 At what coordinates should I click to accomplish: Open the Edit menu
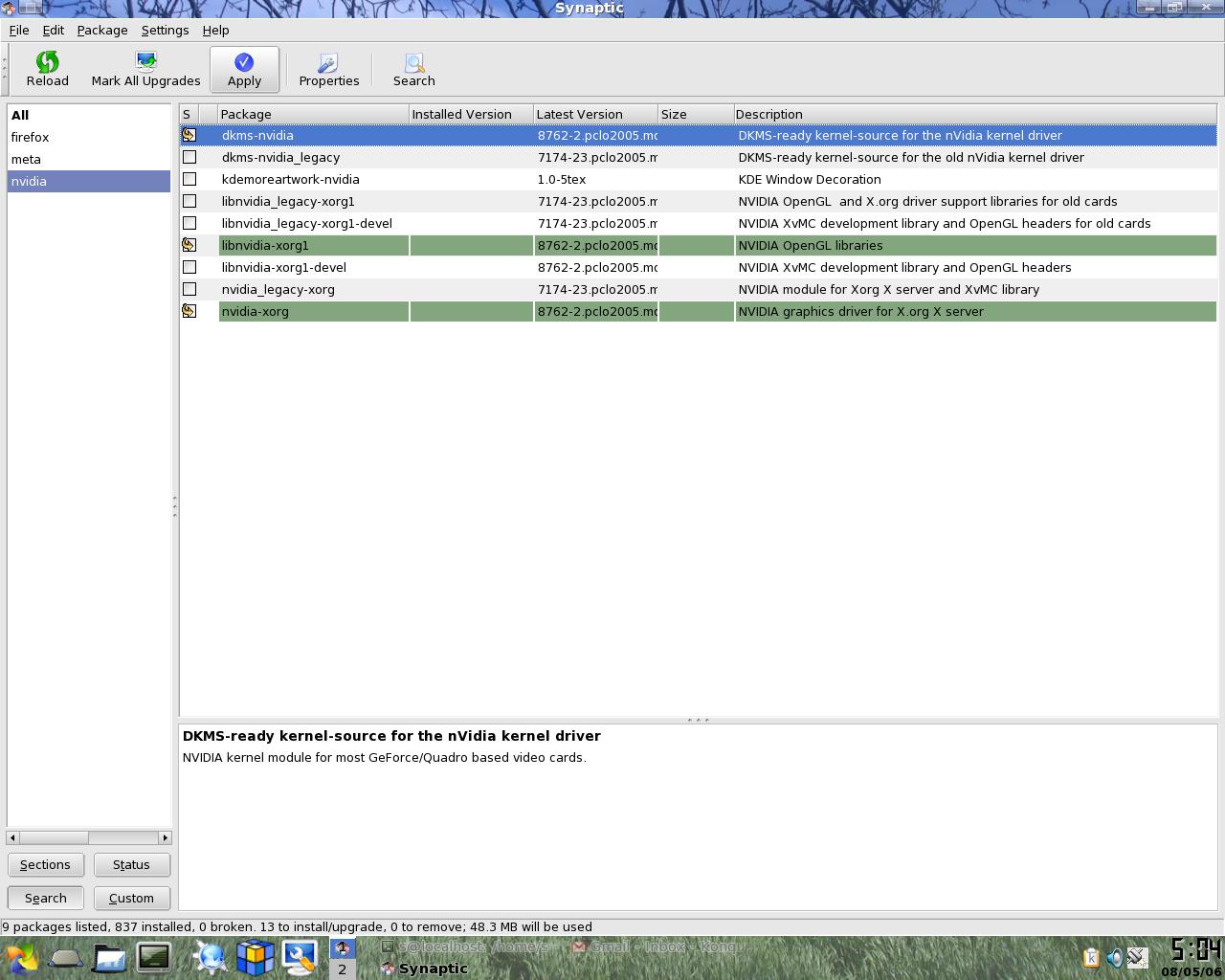pos(54,30)
